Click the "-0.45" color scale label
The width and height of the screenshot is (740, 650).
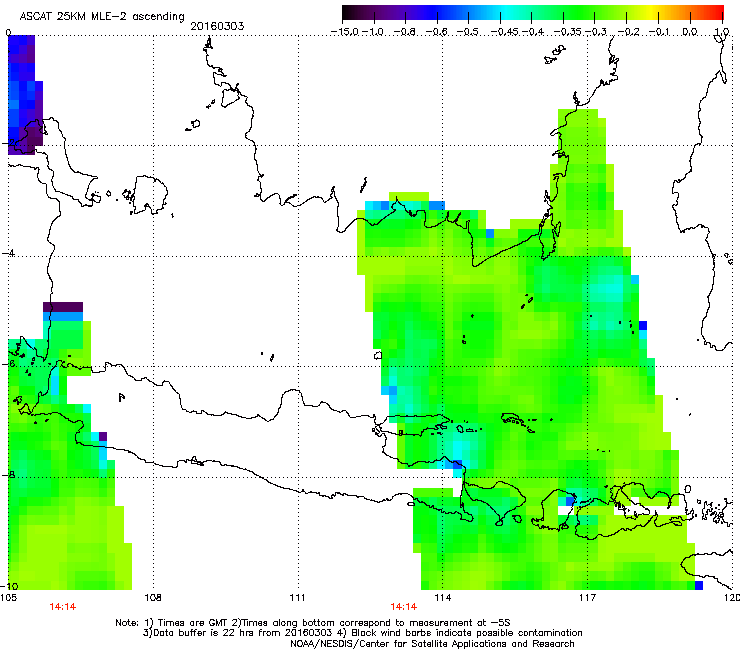click(505, 32)
